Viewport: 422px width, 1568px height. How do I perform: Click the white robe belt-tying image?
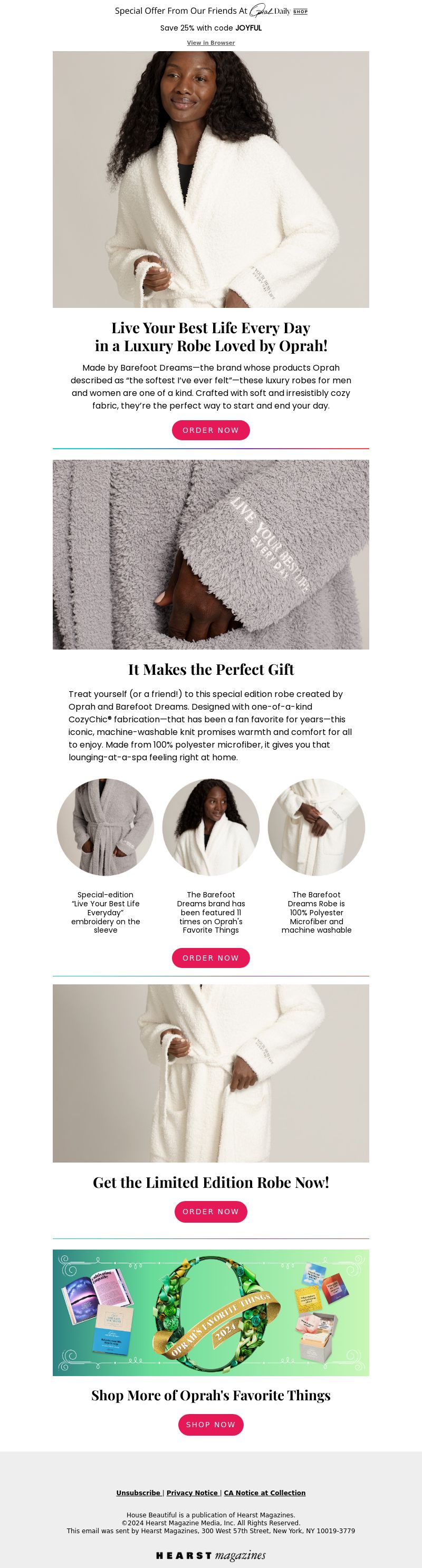click(210, 1073)
